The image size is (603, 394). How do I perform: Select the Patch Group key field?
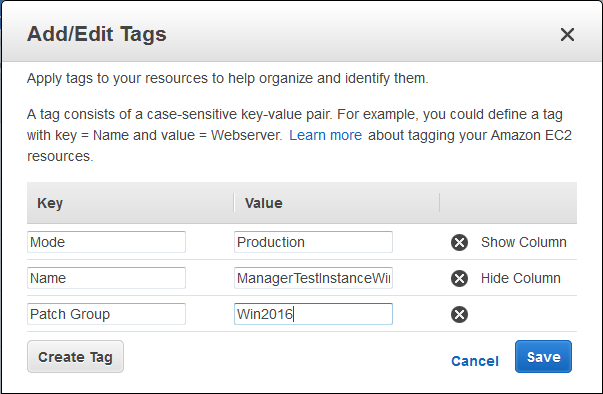[107, 314]
